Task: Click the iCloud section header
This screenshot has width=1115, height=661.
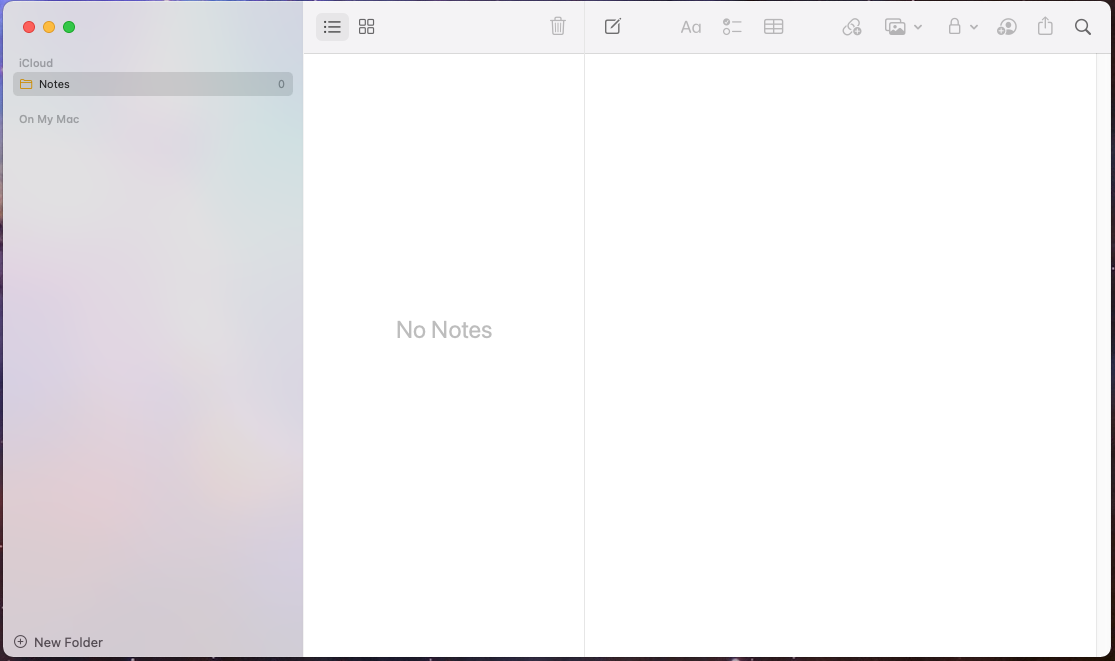Action: pos(36,63)
